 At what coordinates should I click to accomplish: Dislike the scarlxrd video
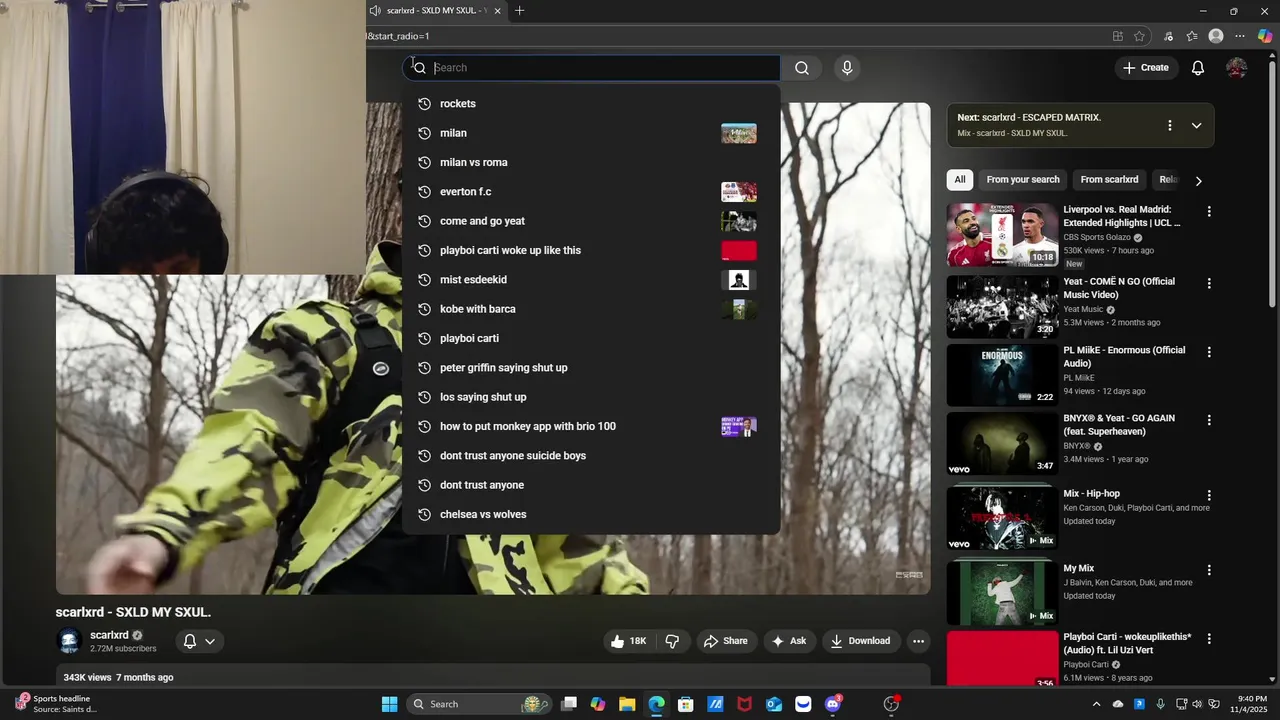[x=672, y=641]
